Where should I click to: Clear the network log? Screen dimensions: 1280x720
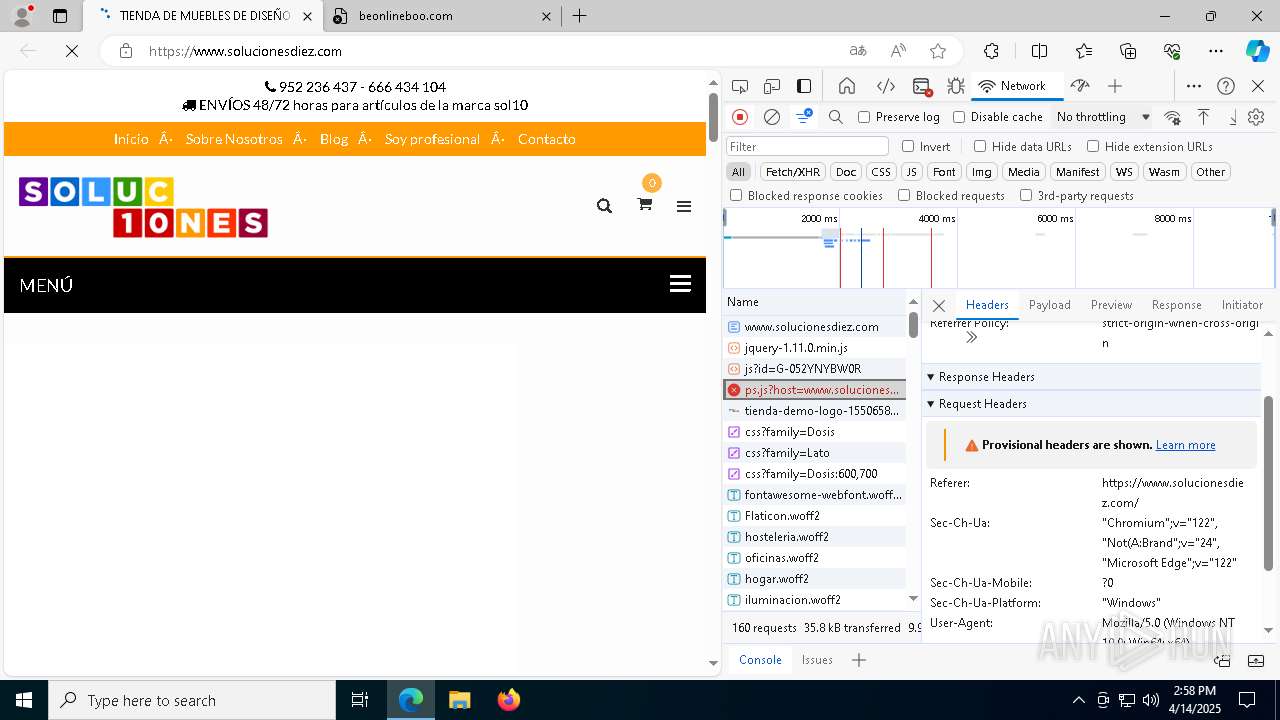[772, 117]
